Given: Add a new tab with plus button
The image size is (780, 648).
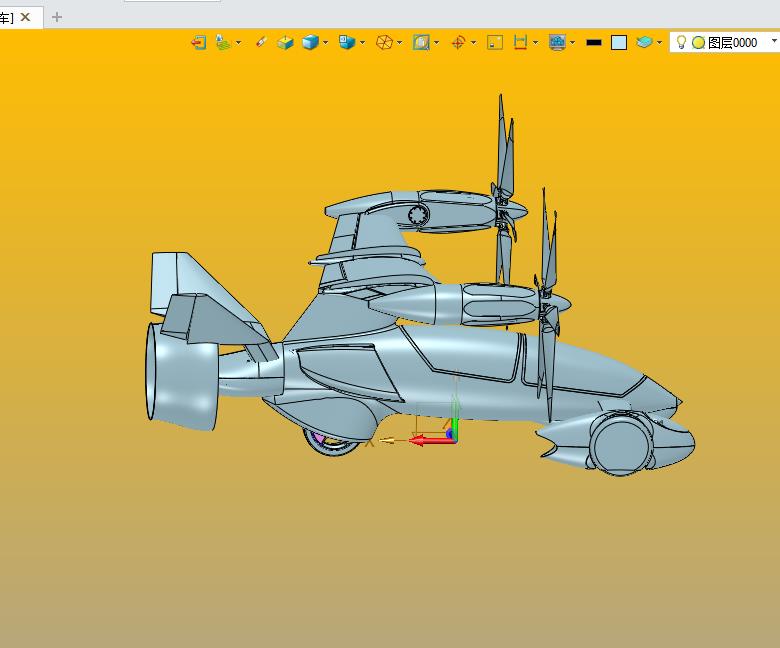Looking at the screenshot, I should [x=57, y=17].
